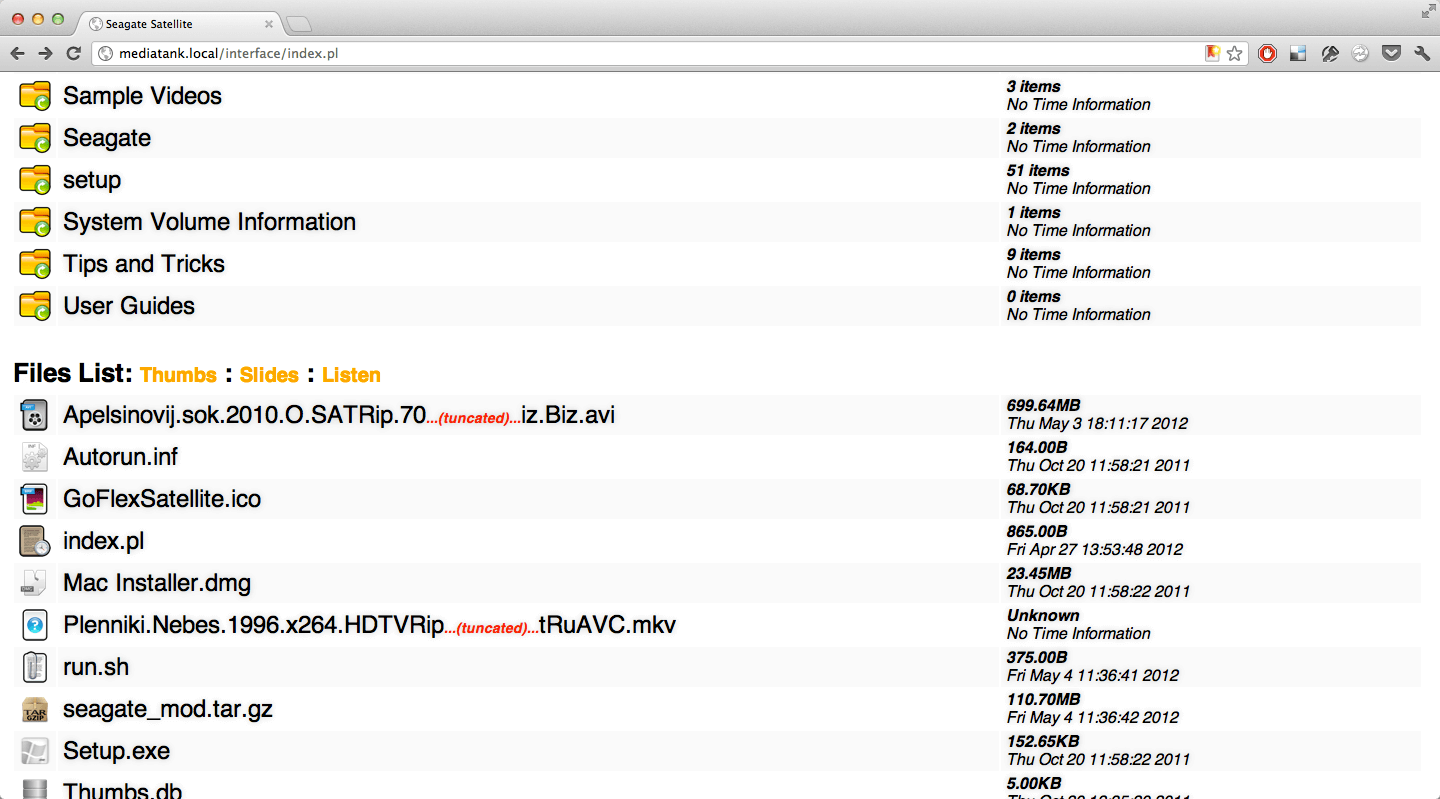Download Mac Installer.dmg file link
The height and width of the screenshot is (799, 1440).
157,583
